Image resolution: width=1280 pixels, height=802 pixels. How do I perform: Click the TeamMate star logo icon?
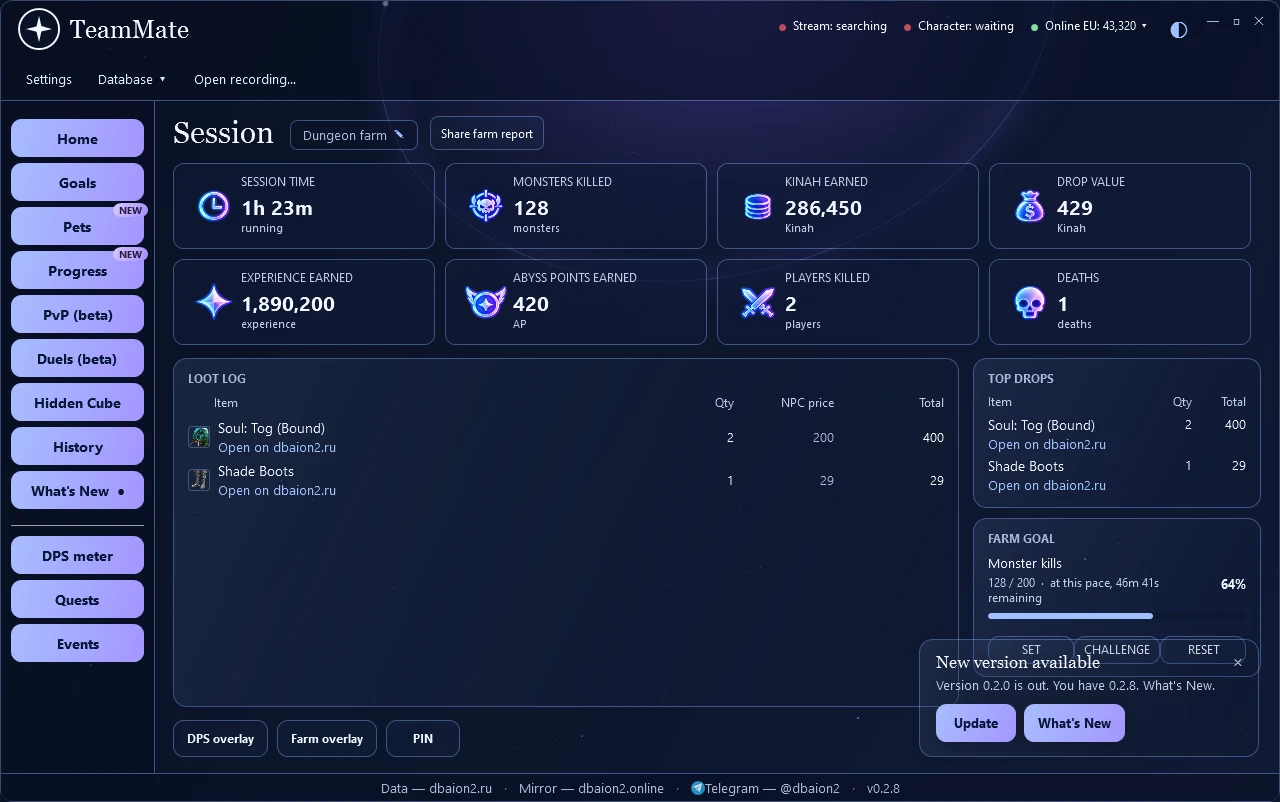pos(39,30)
